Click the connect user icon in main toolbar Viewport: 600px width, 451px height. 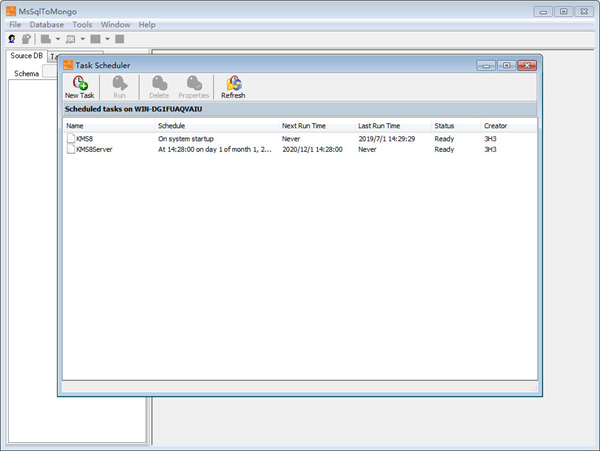coord(12,39)
